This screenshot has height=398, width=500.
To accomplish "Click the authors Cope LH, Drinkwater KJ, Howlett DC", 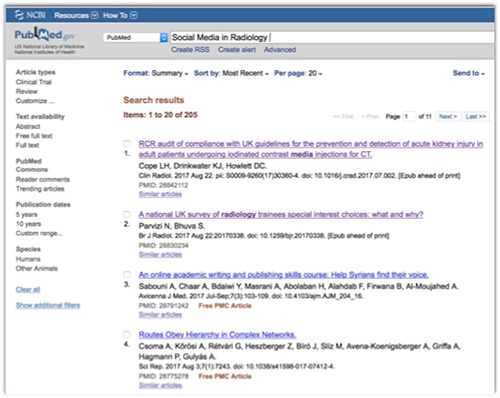I will [x=203, y=166].
